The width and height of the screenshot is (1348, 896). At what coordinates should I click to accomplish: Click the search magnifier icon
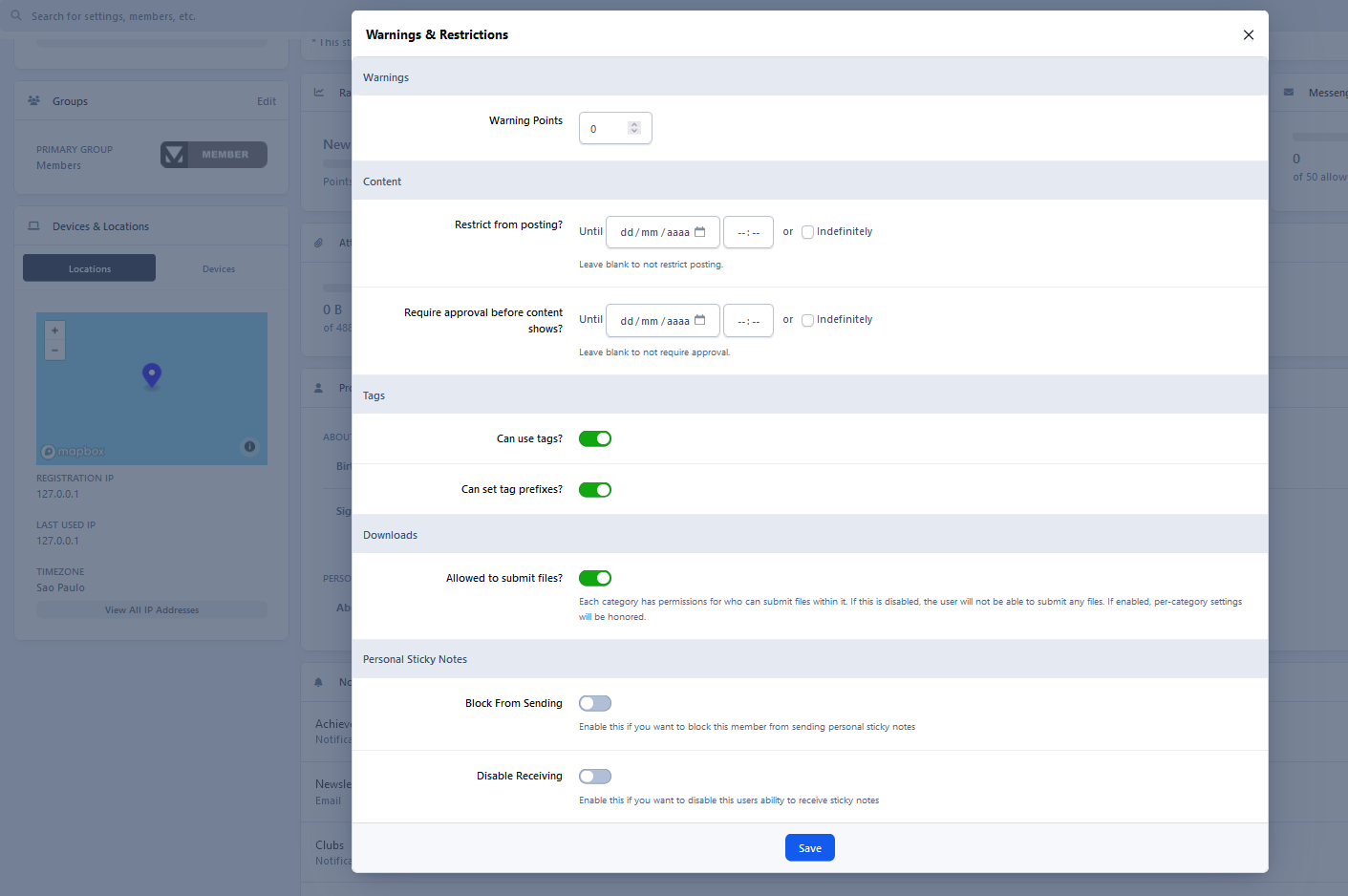click(x=16, y=16)
